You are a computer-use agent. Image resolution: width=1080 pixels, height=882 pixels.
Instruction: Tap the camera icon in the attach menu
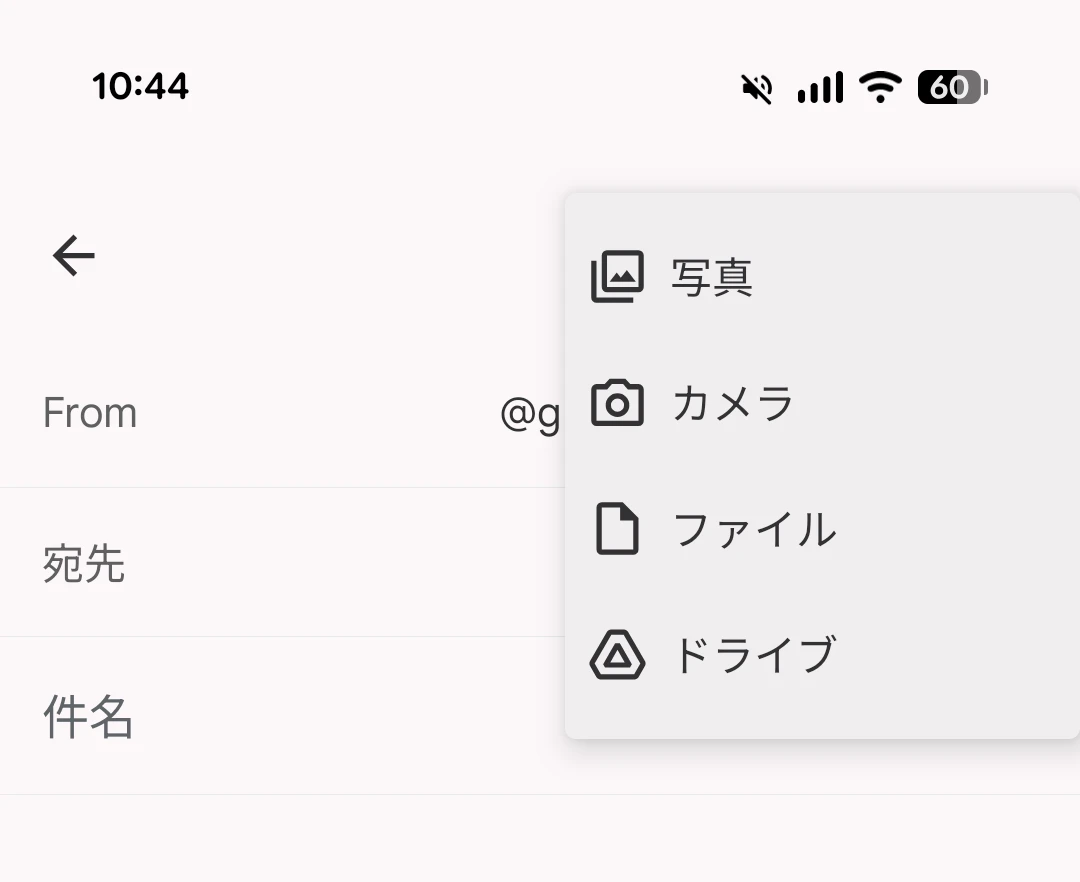tap(617, 404)
